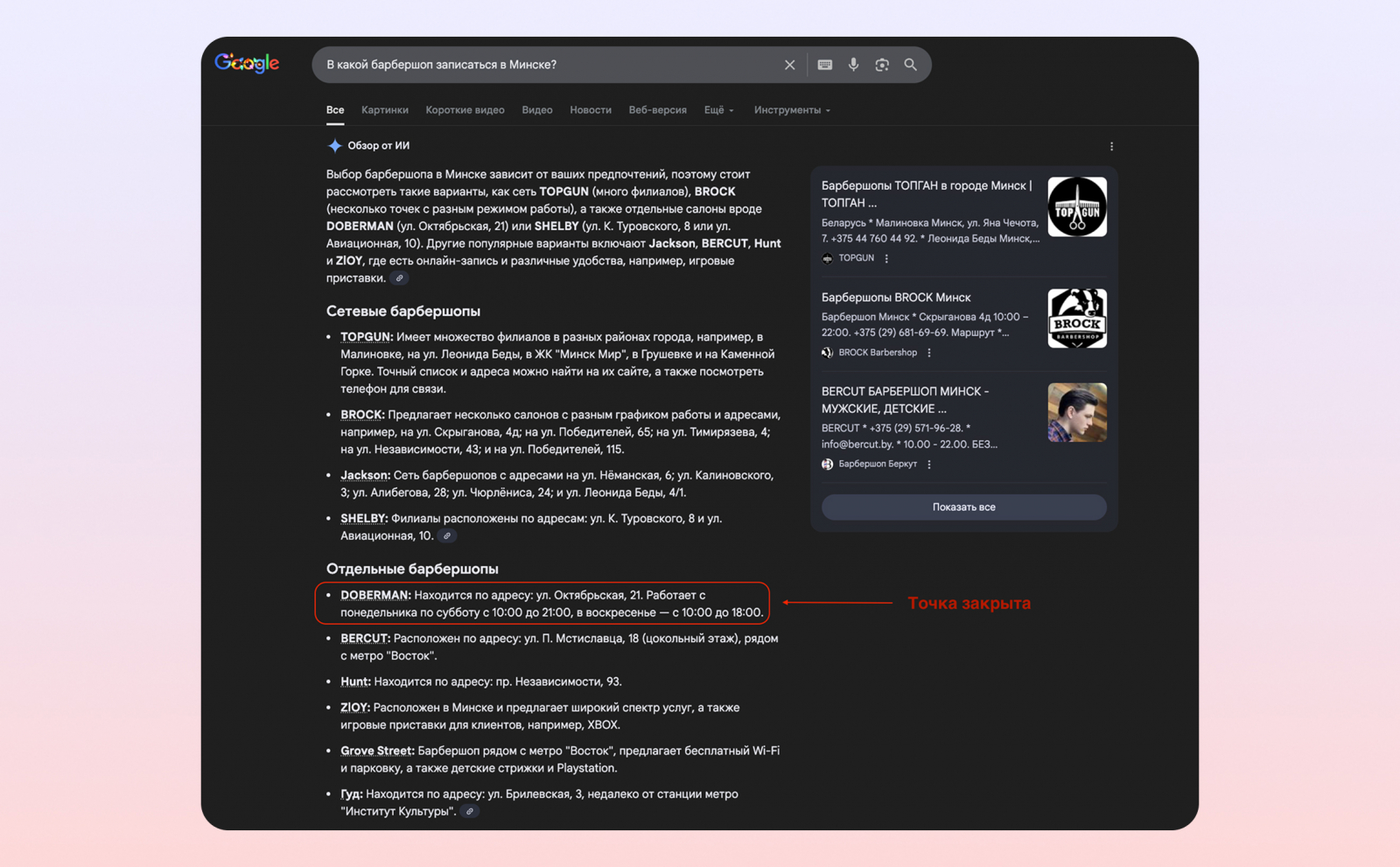
Task: Click the SHELBY link in network list
Action: (x=364, y=519)
